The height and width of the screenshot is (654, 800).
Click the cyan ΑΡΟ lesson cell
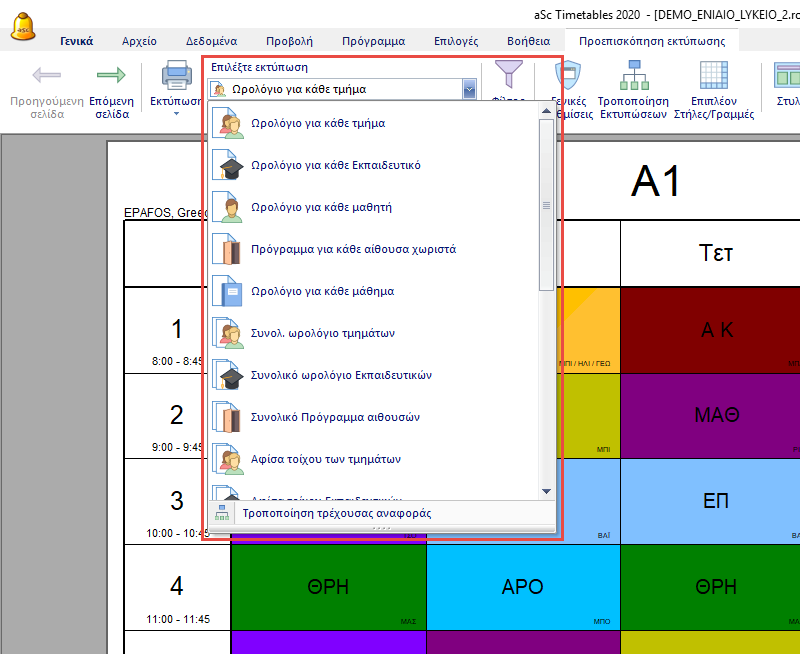pos(523,587)
